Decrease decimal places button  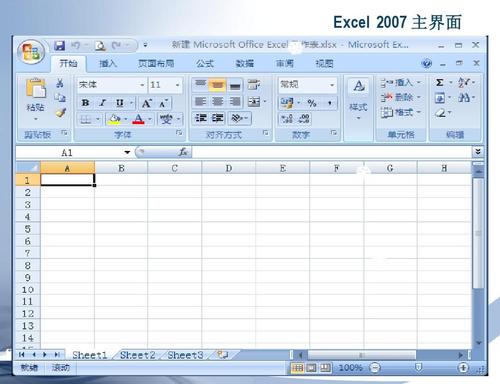(x=304, y=118)
